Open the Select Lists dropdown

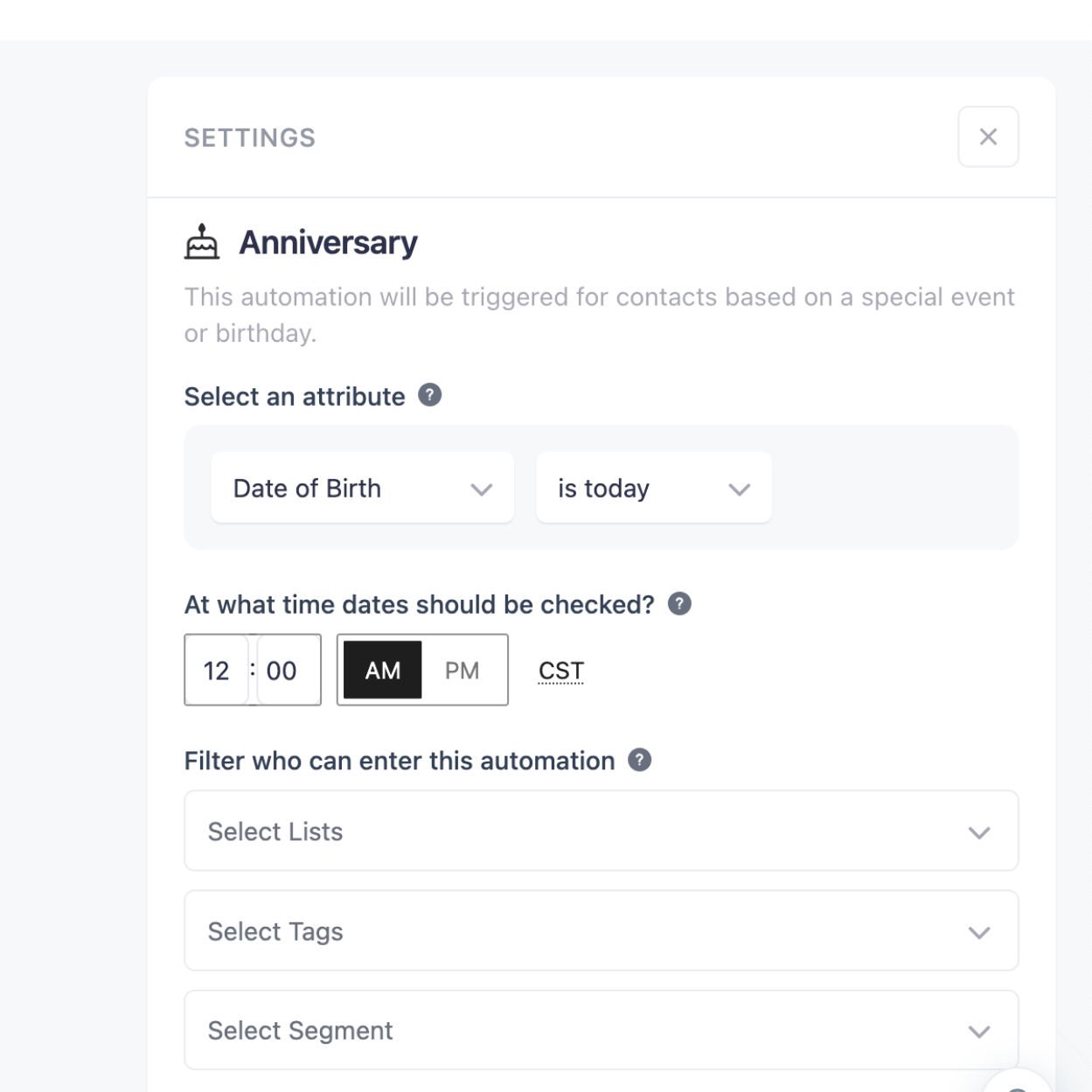[601, 831]
